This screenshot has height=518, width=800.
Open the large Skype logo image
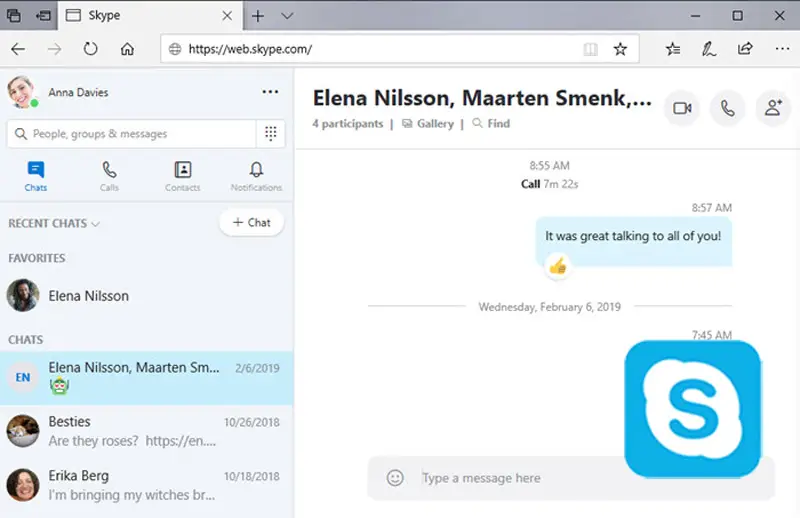click(693, 409)
